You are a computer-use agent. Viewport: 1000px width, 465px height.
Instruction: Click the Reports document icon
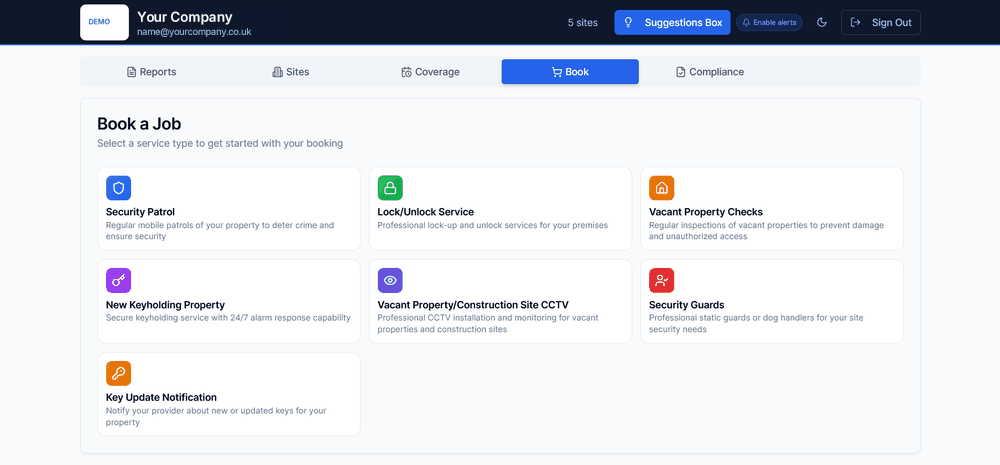[x=131, y=72]
